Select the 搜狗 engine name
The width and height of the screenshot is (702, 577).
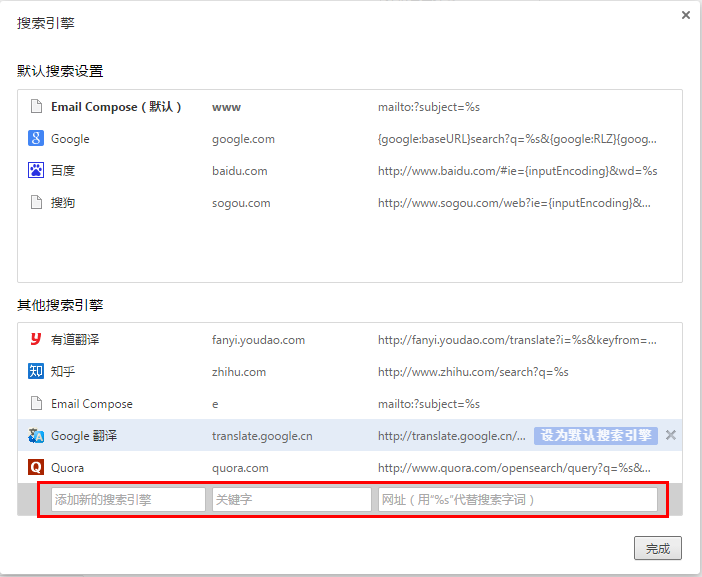[x=63, y=203]
